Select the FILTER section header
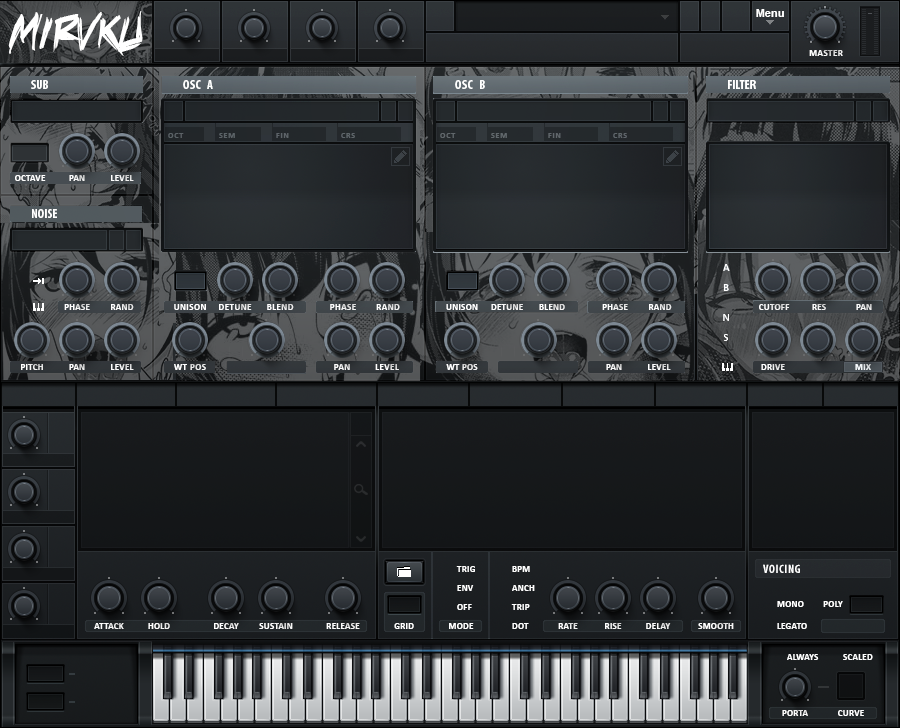900x728 pixels. [742, 85]
